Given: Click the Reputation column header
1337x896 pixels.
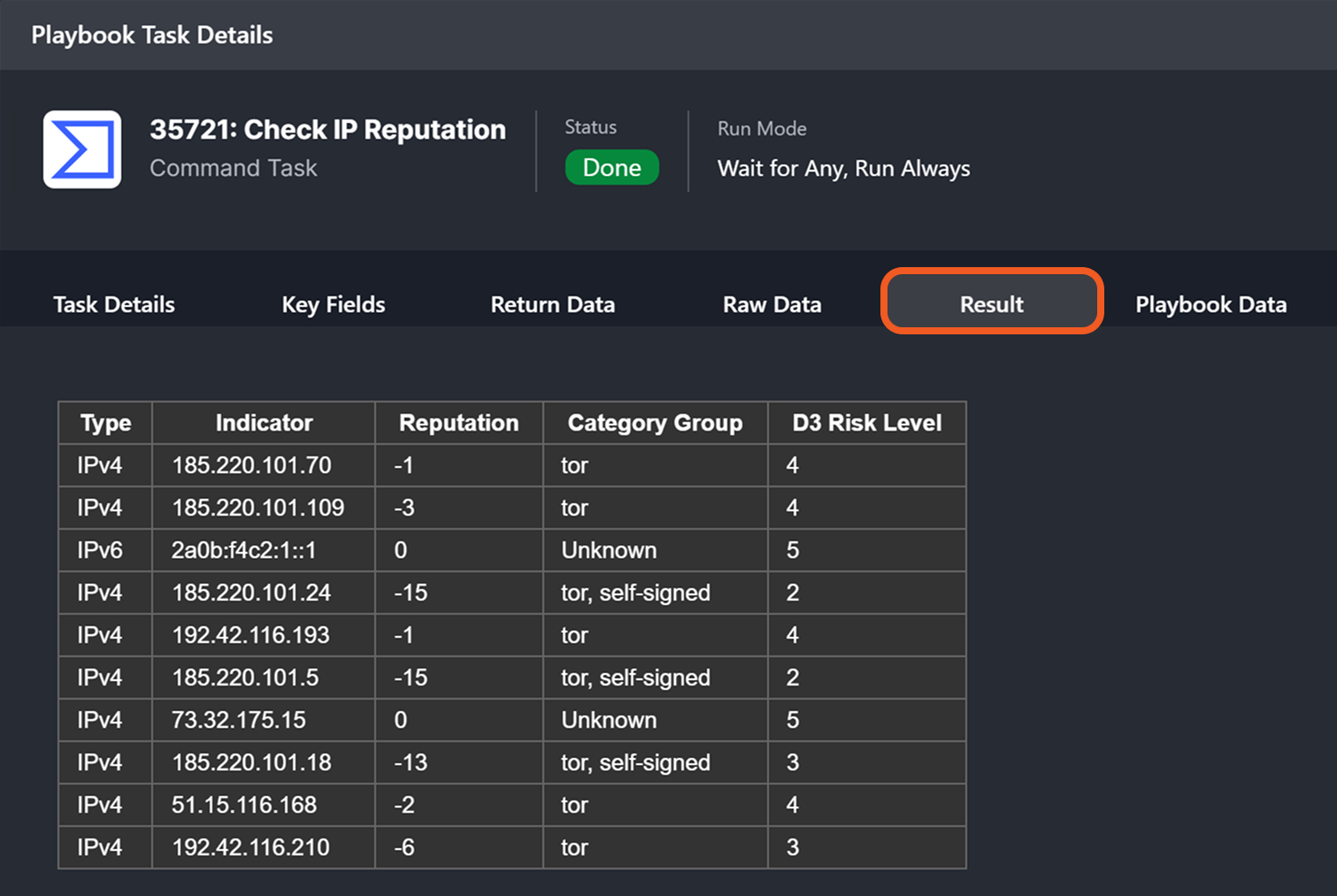Looking at the screenshot, I should pyautogui.click(x=458, y=423).
